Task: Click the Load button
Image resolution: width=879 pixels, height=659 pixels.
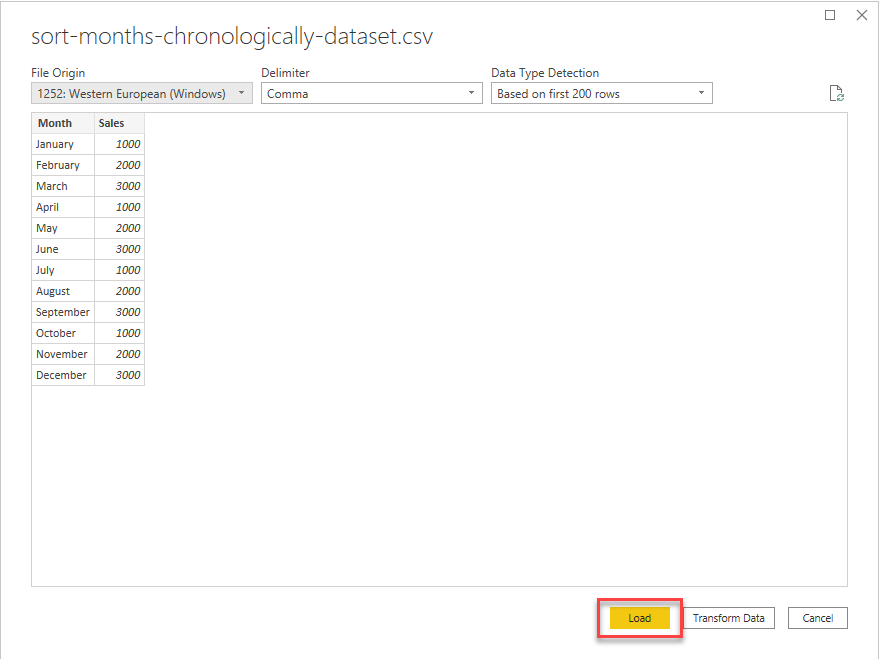Action: 638,618
